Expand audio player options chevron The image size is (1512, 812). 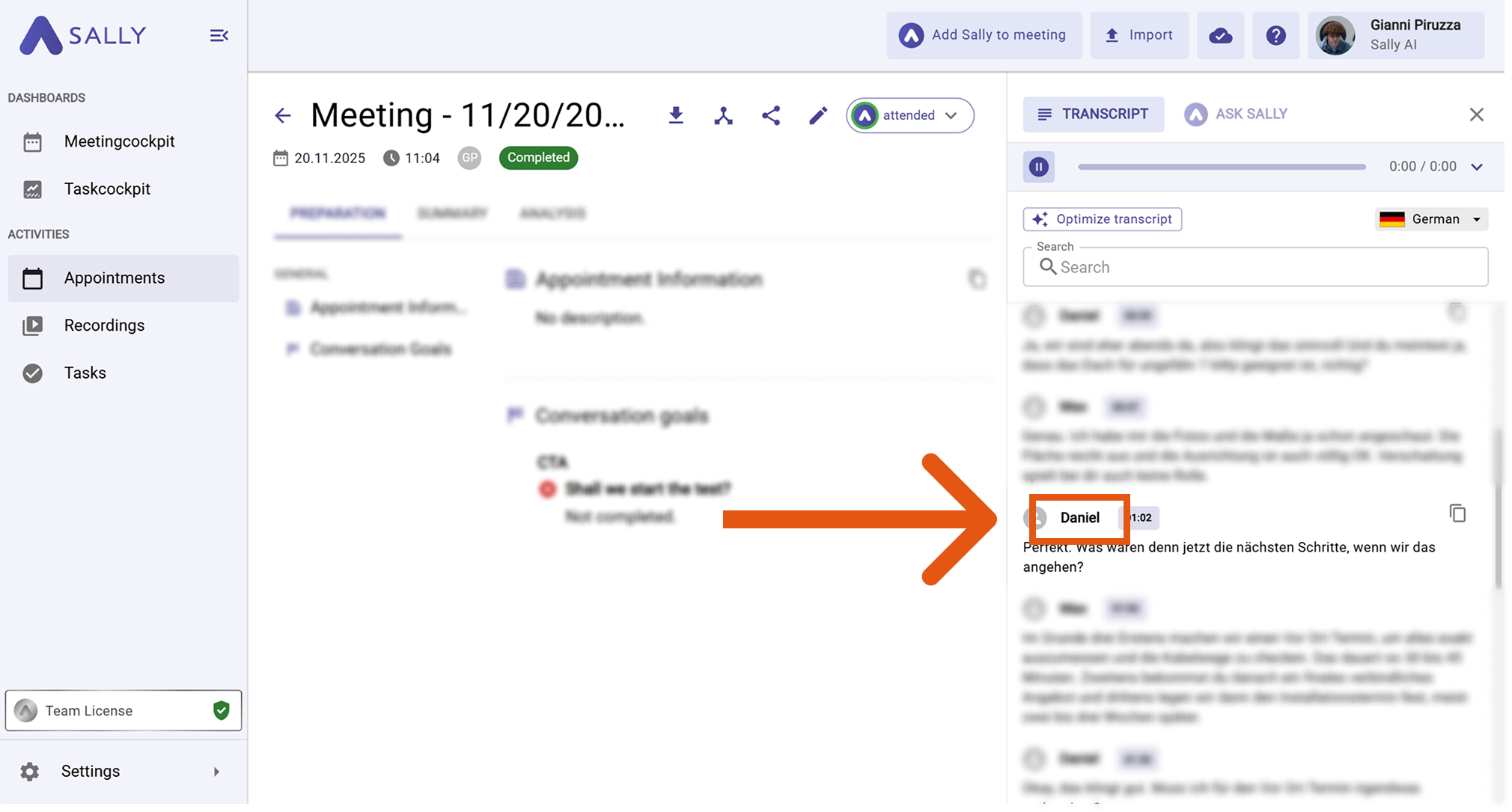tap(1476, 167)
